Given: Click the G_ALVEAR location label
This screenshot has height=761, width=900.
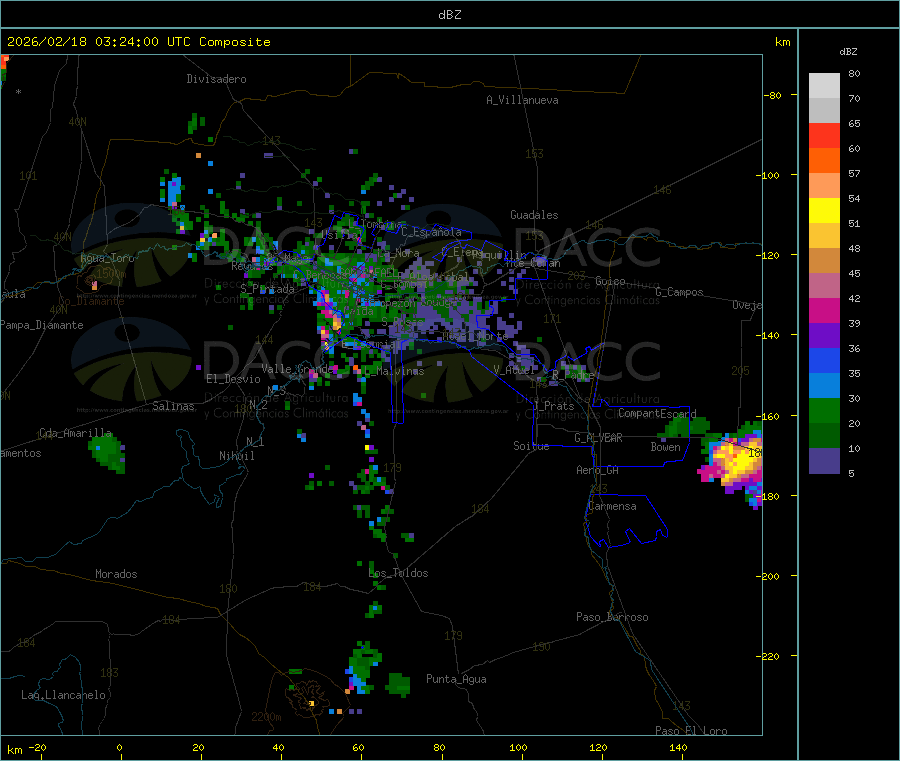Looking at the screenshot, I should (x=598, y=438).
